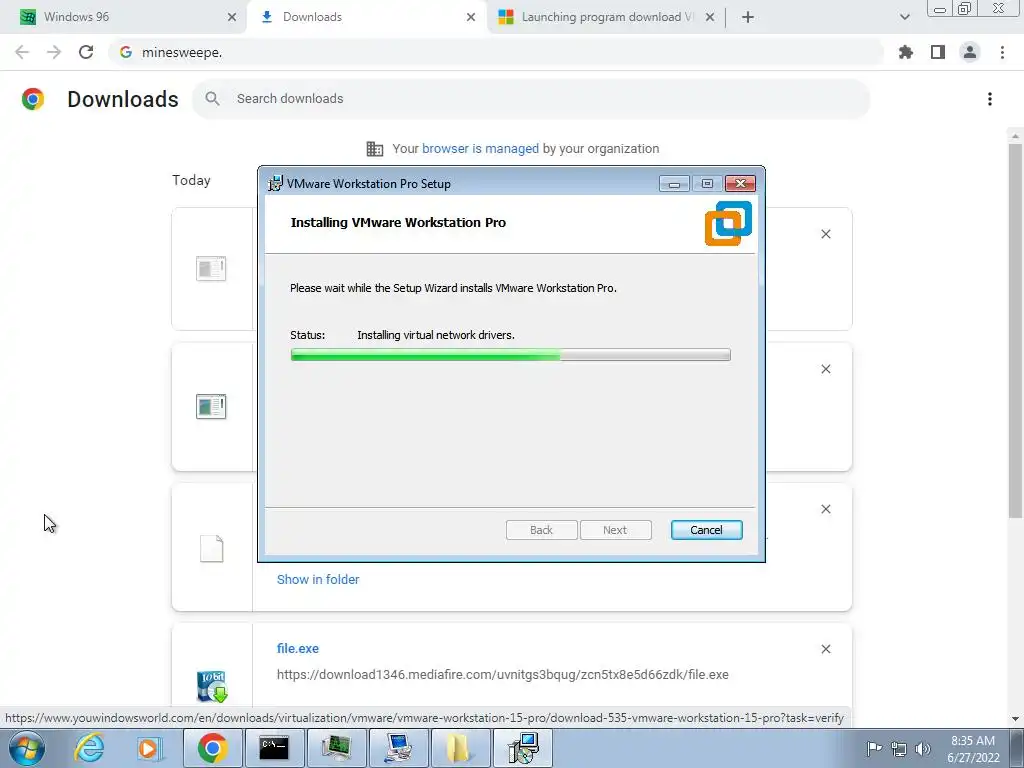1024x768 pixels.
Task: Click the Today heading text
Action: click(x=191, y=180)
